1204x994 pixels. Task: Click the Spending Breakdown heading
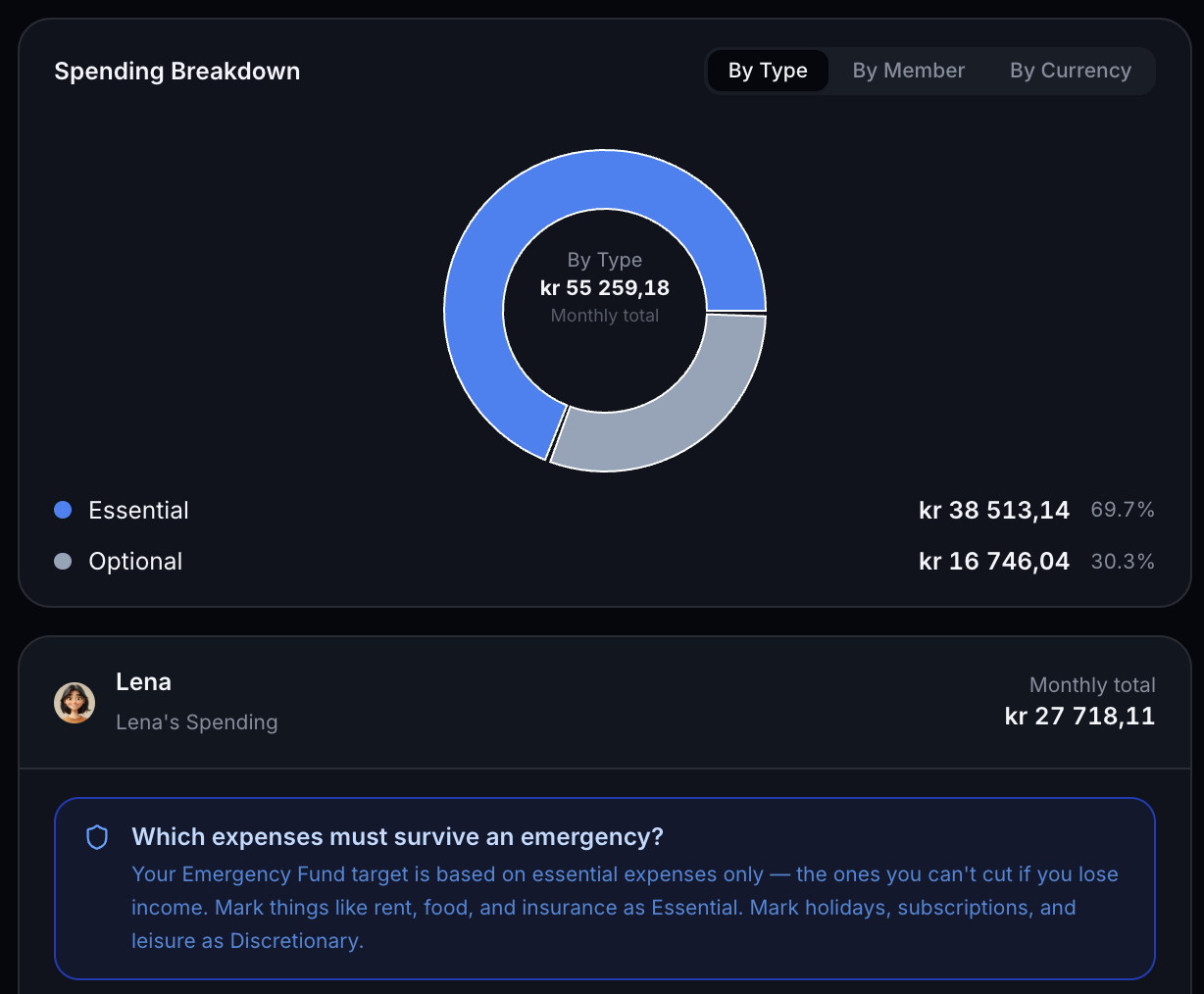pos(177,71)
